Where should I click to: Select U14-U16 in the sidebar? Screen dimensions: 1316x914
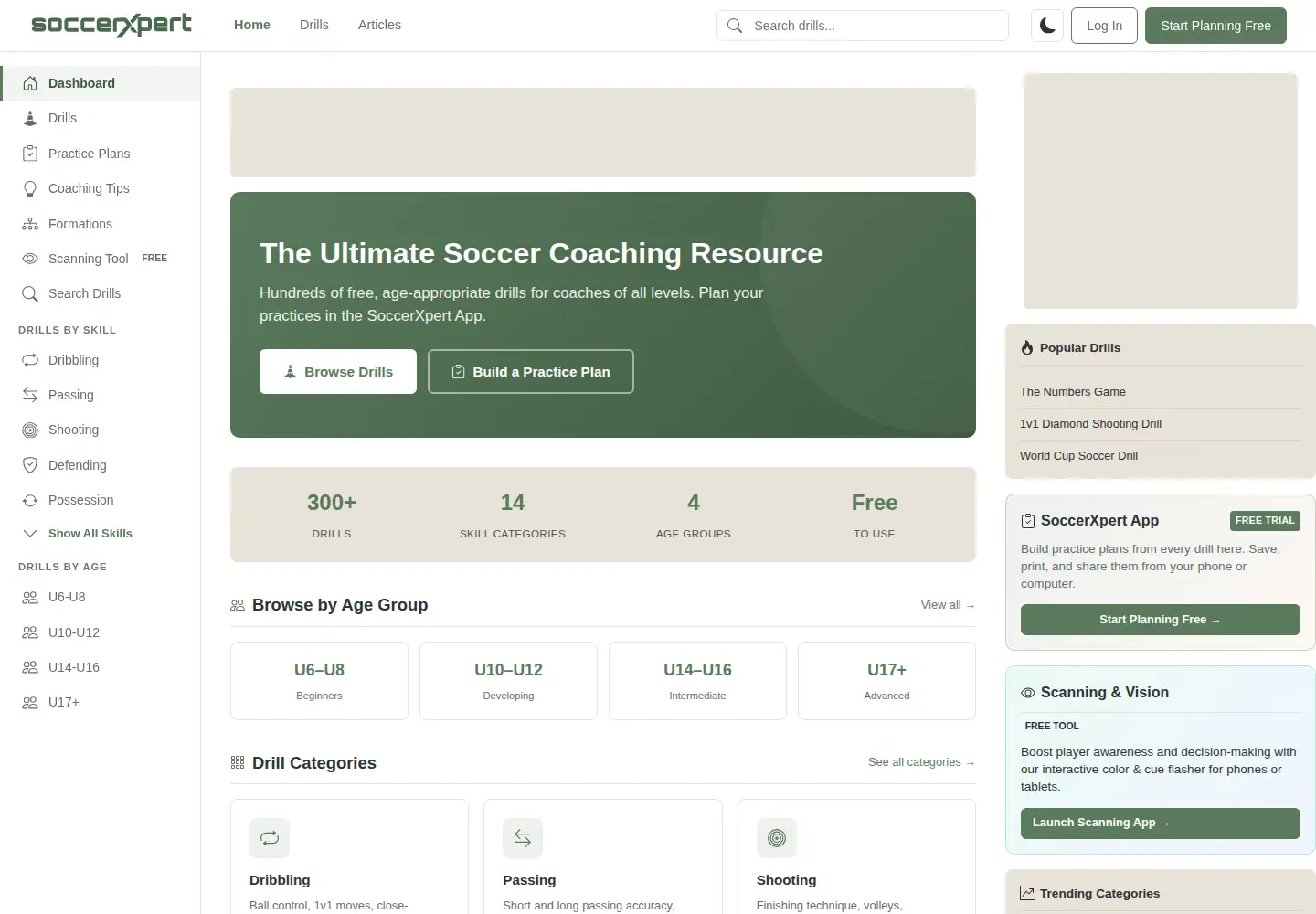pyautogui.click(x=101, y=667)
